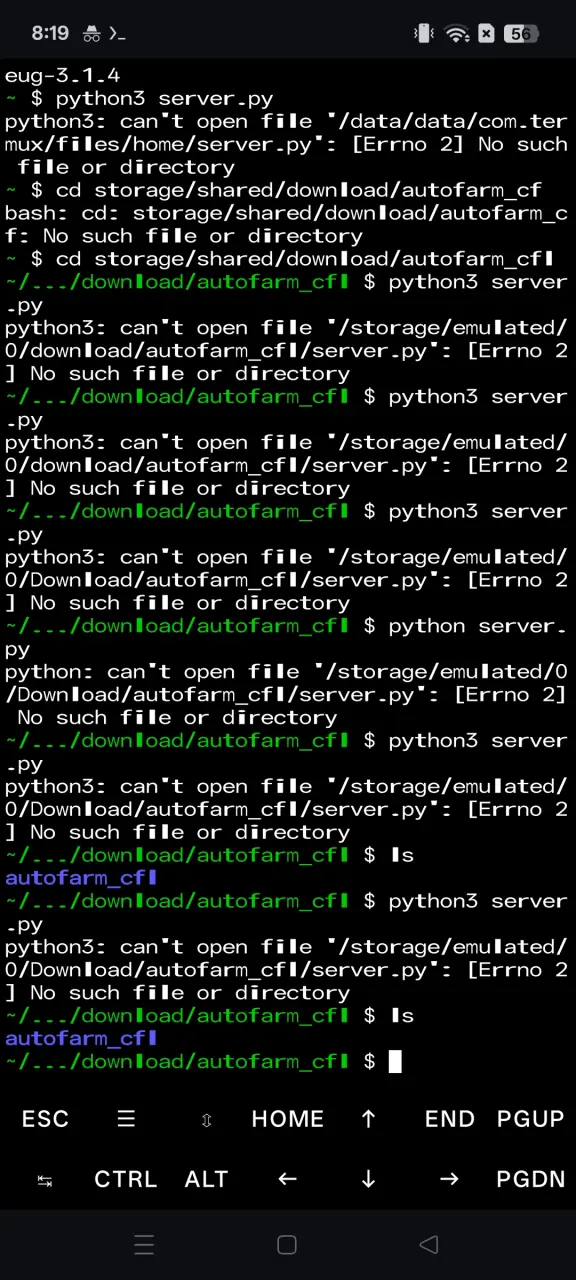The width and height of the screenshot is (576, 1280).
Task: Tap the terminal cursor at the prompt
Action: pyautogui.click(x=395, y=1061)
